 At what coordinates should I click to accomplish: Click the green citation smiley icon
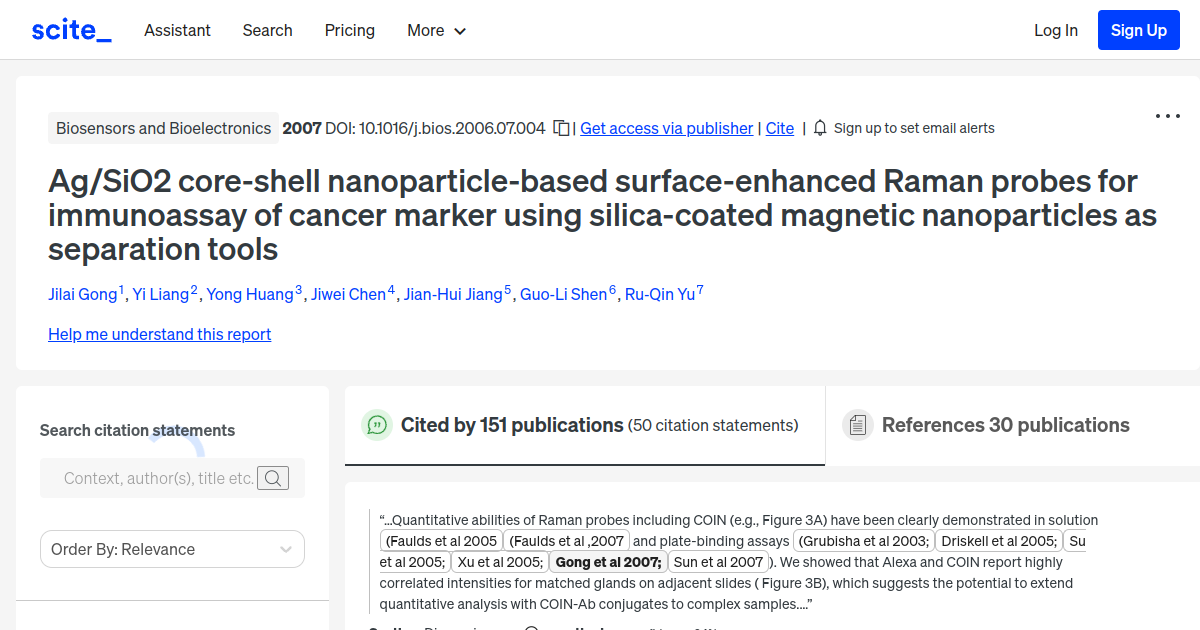(x=376, y=425)
